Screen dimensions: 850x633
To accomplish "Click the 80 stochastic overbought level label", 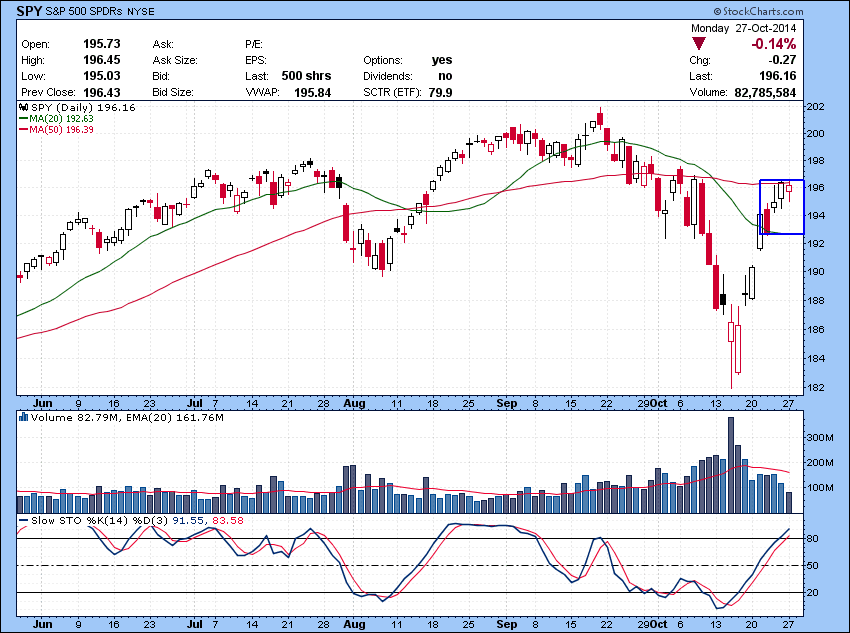I will pos(814,539).
